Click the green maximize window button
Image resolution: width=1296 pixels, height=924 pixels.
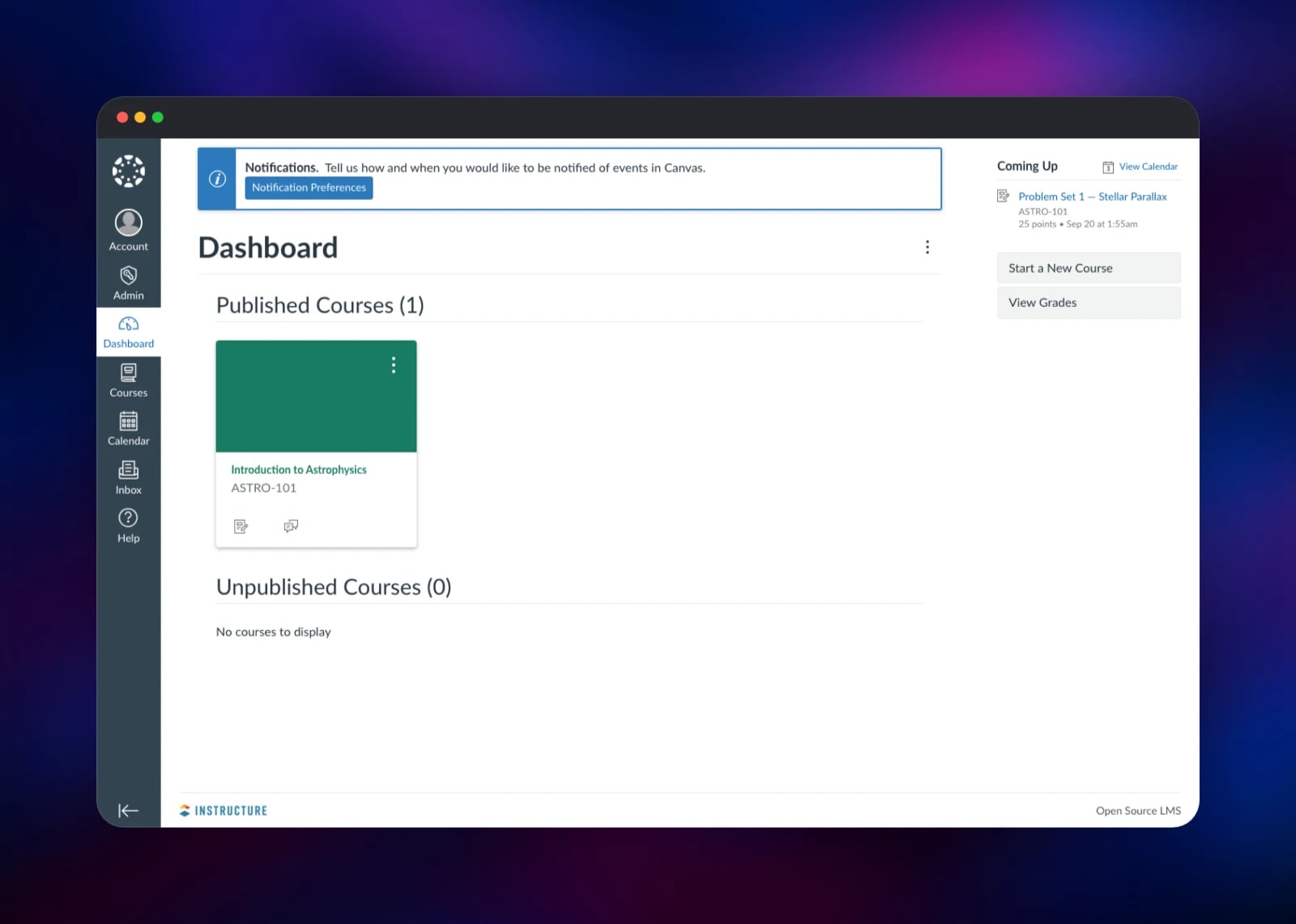(x=158, y=117)
